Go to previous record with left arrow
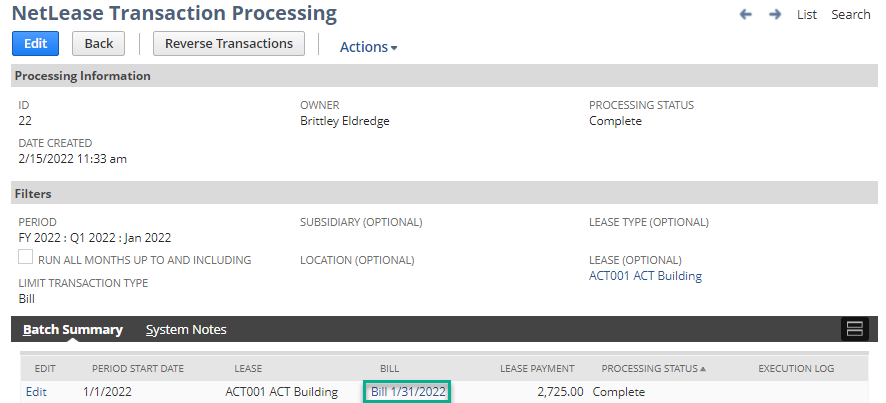This screenshot has width=886, height=403. [746, 15]
